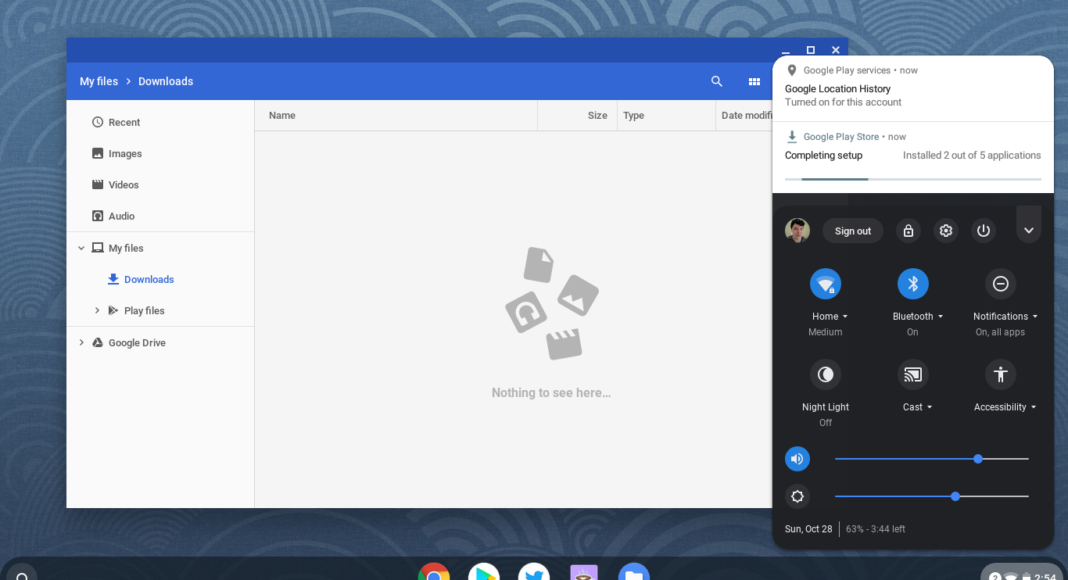Open Chrome from the shelf
The image size is (1068, 580).
tap(434, 574)
